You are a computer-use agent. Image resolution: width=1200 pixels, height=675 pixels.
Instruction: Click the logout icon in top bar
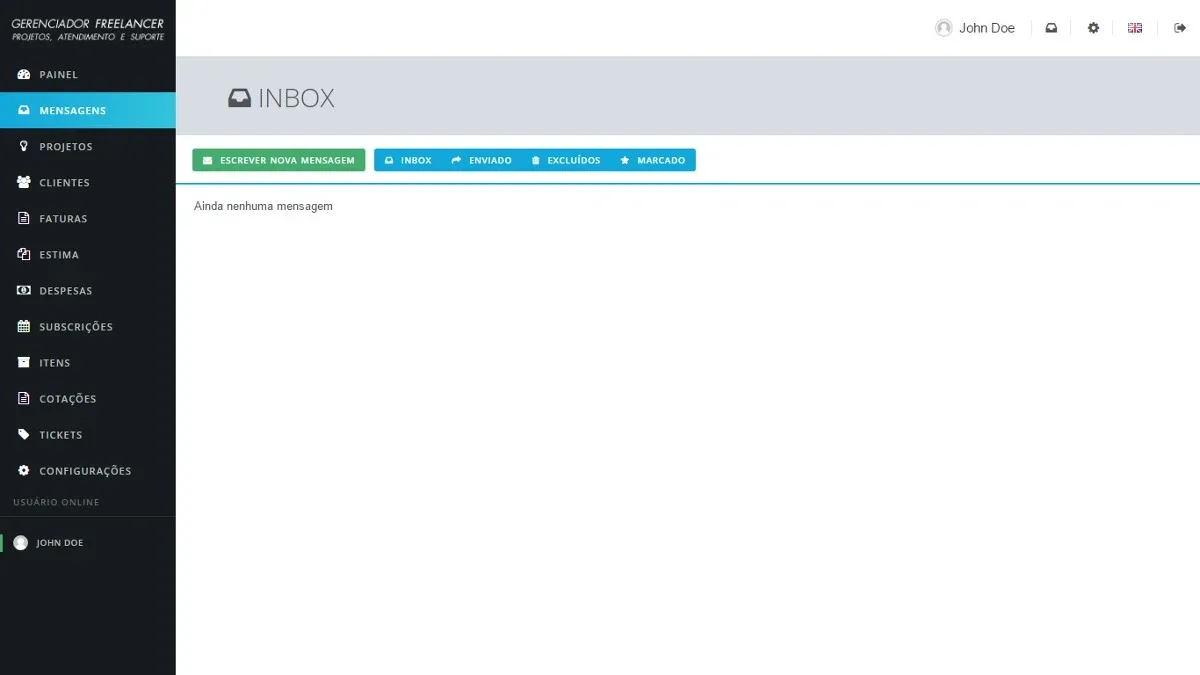click(1179, 28)
